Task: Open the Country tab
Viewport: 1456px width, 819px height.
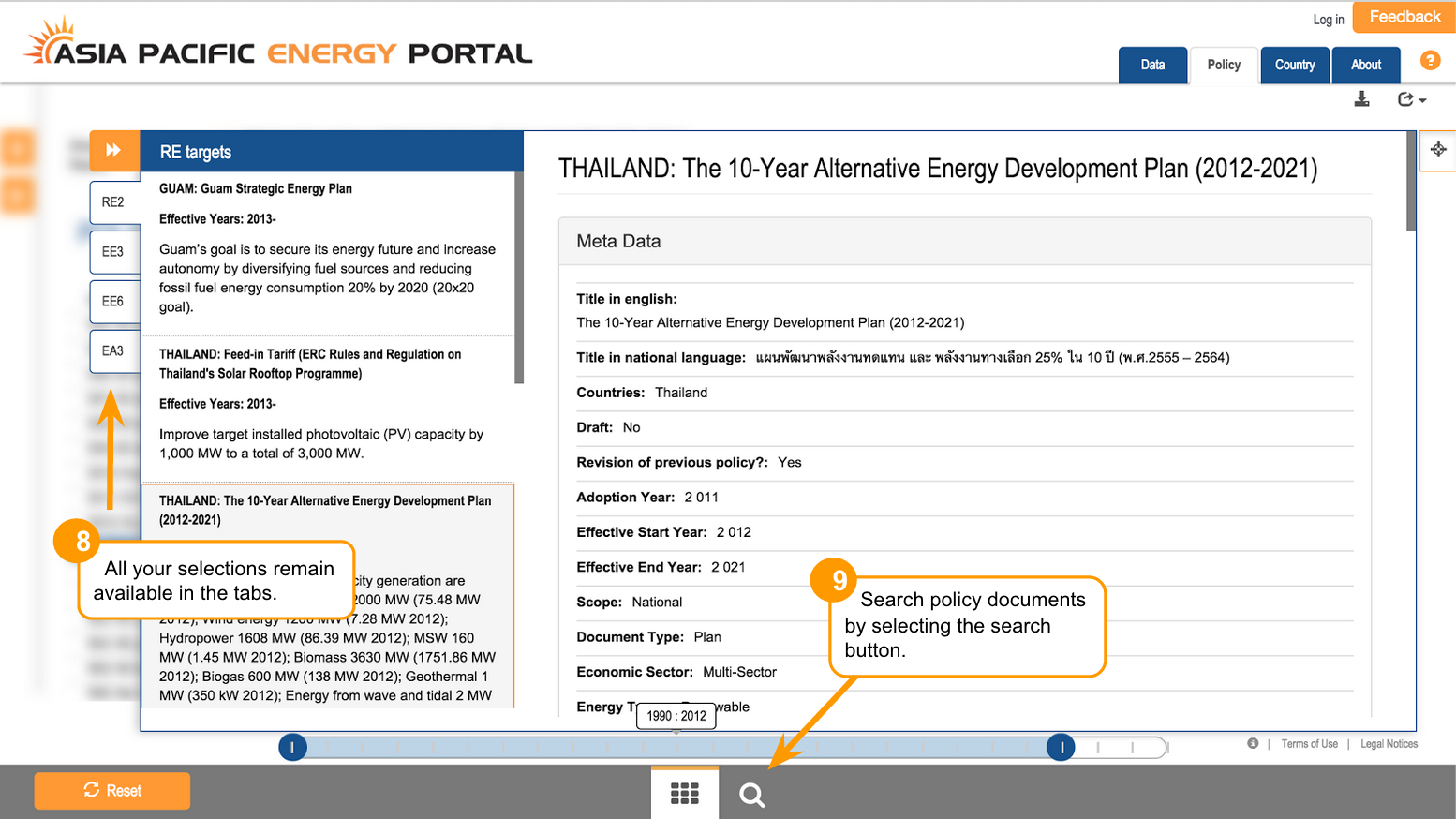Action: pyautogui.click(x=1294, y=65)
